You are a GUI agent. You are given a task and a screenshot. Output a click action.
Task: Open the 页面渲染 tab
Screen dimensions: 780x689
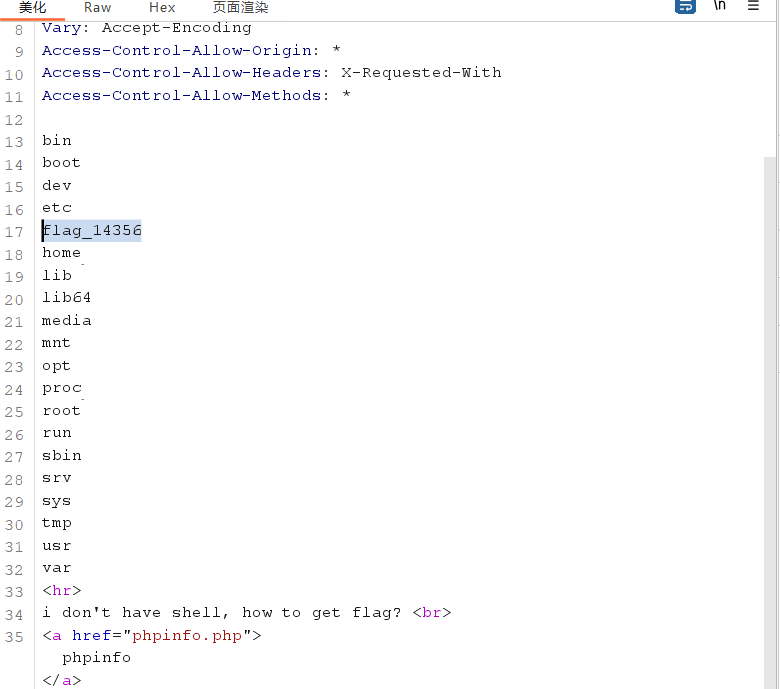[240, 7]
